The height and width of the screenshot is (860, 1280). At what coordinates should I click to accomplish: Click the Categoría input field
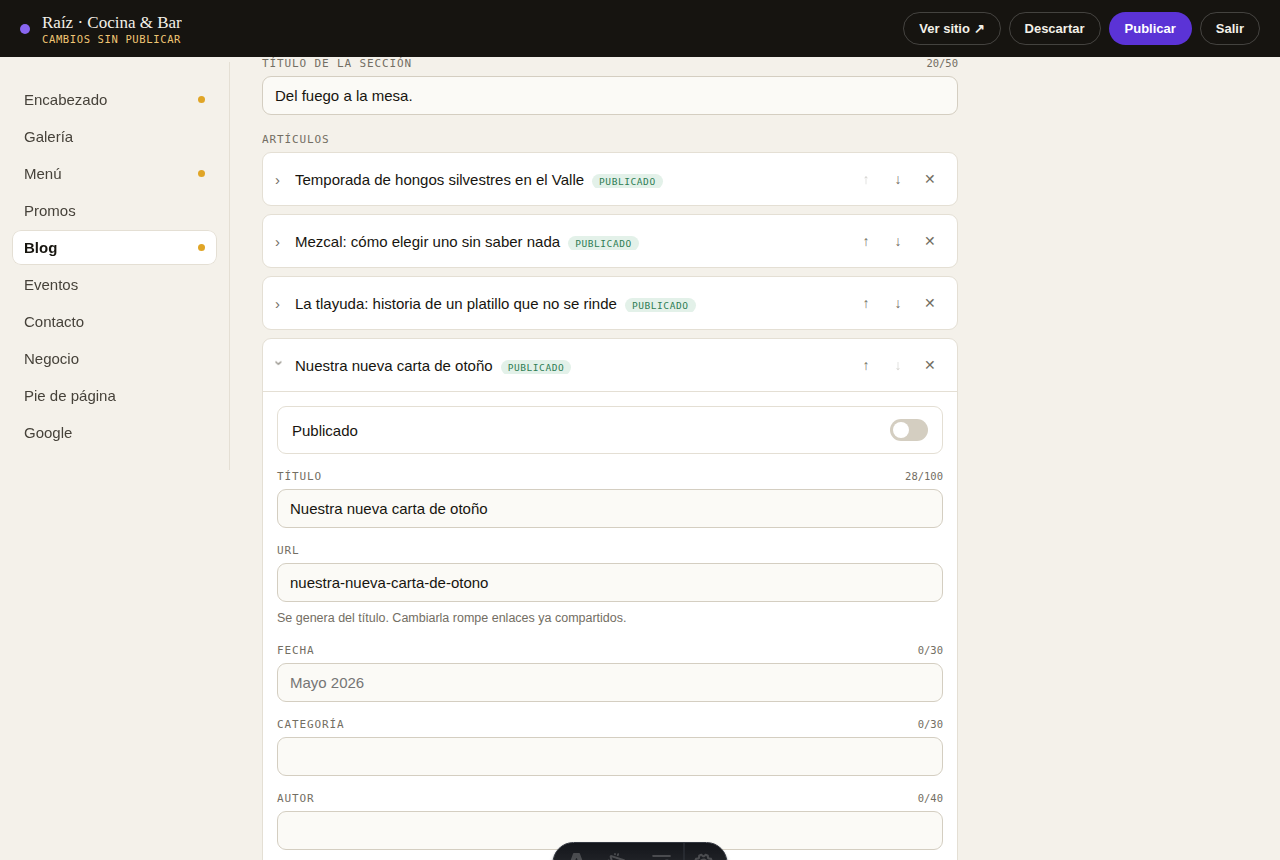610,756
